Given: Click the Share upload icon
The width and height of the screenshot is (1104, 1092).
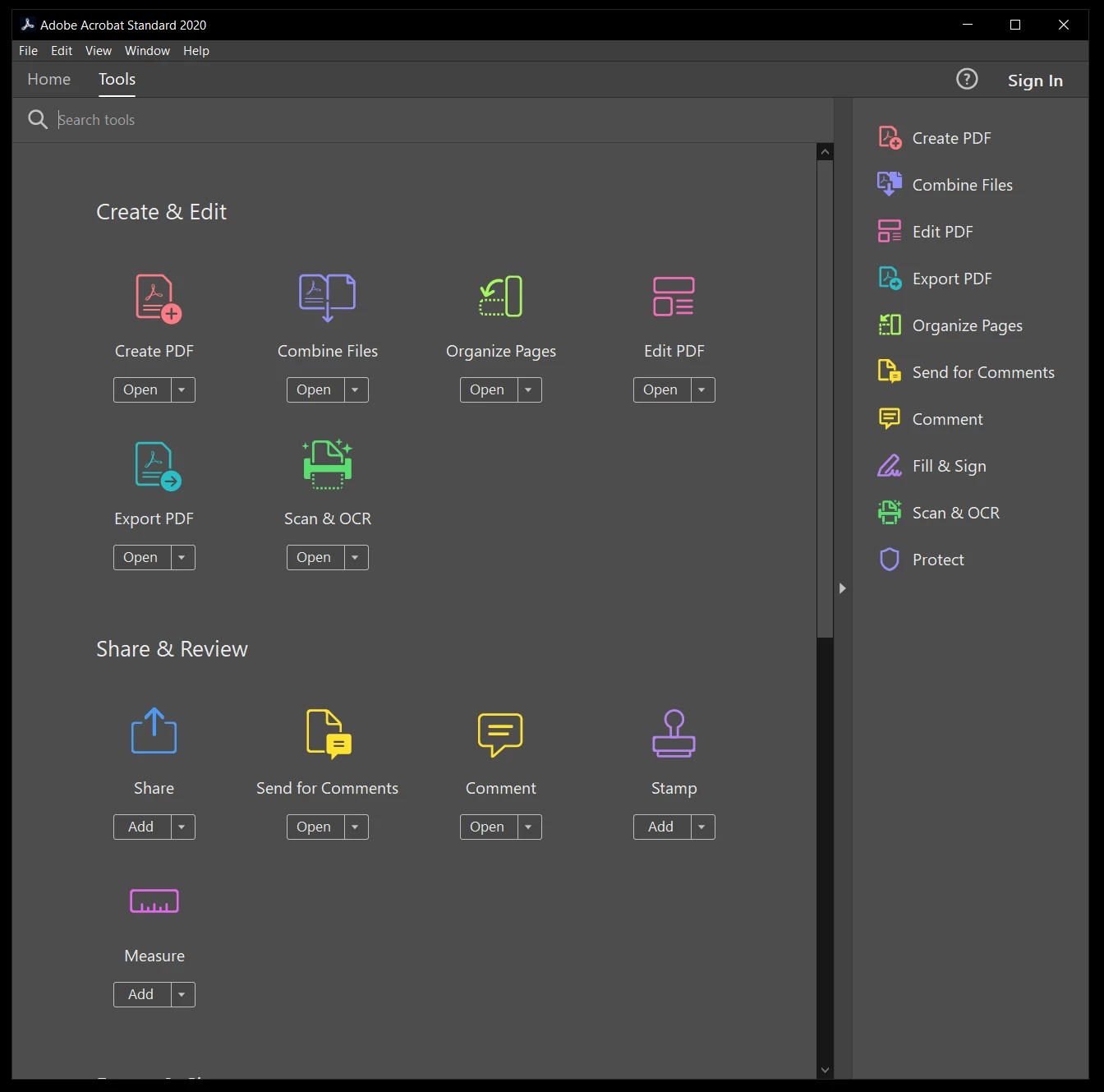Looking at the screenshot, I should coord(154,730).
